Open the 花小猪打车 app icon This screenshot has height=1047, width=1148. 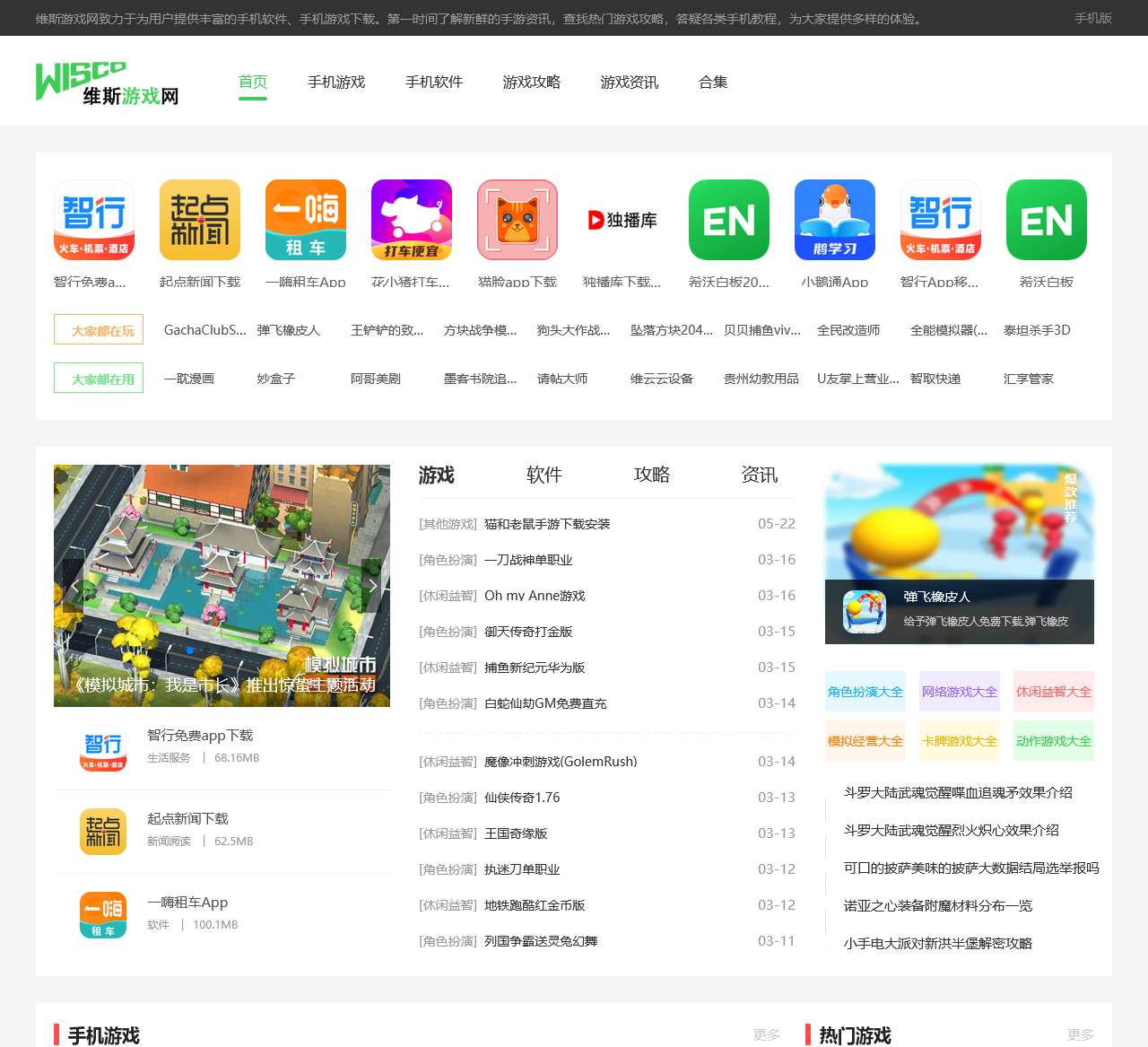[412, 220]
